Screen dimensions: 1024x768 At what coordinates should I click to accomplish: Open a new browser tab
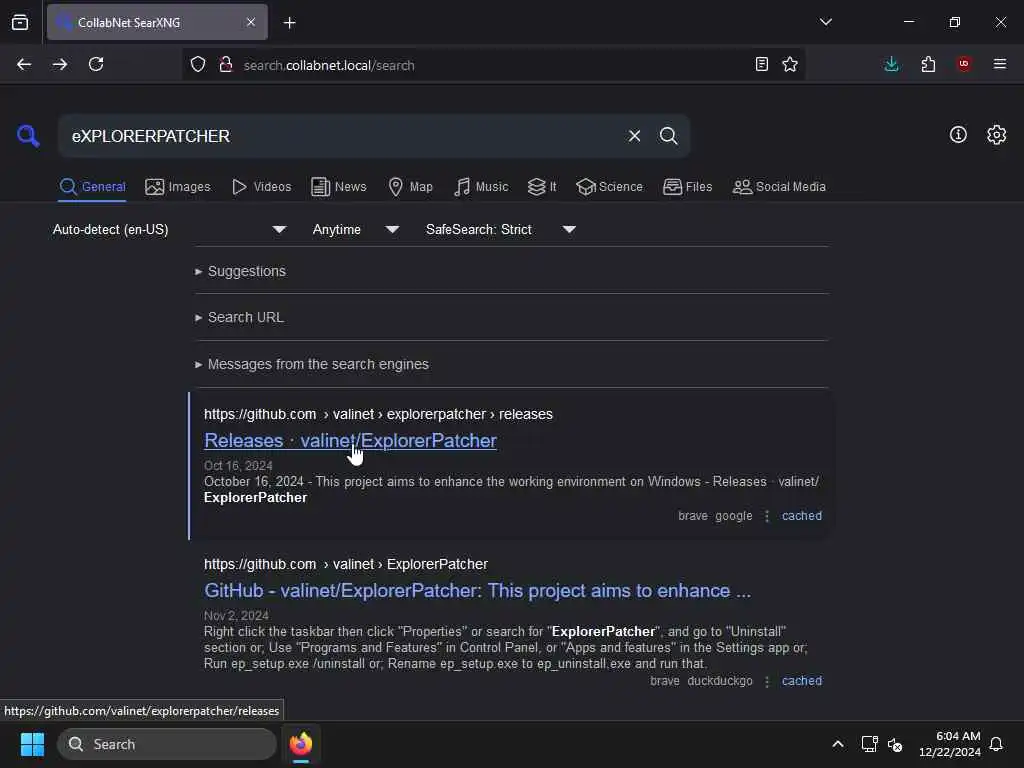tap(289, 23)
